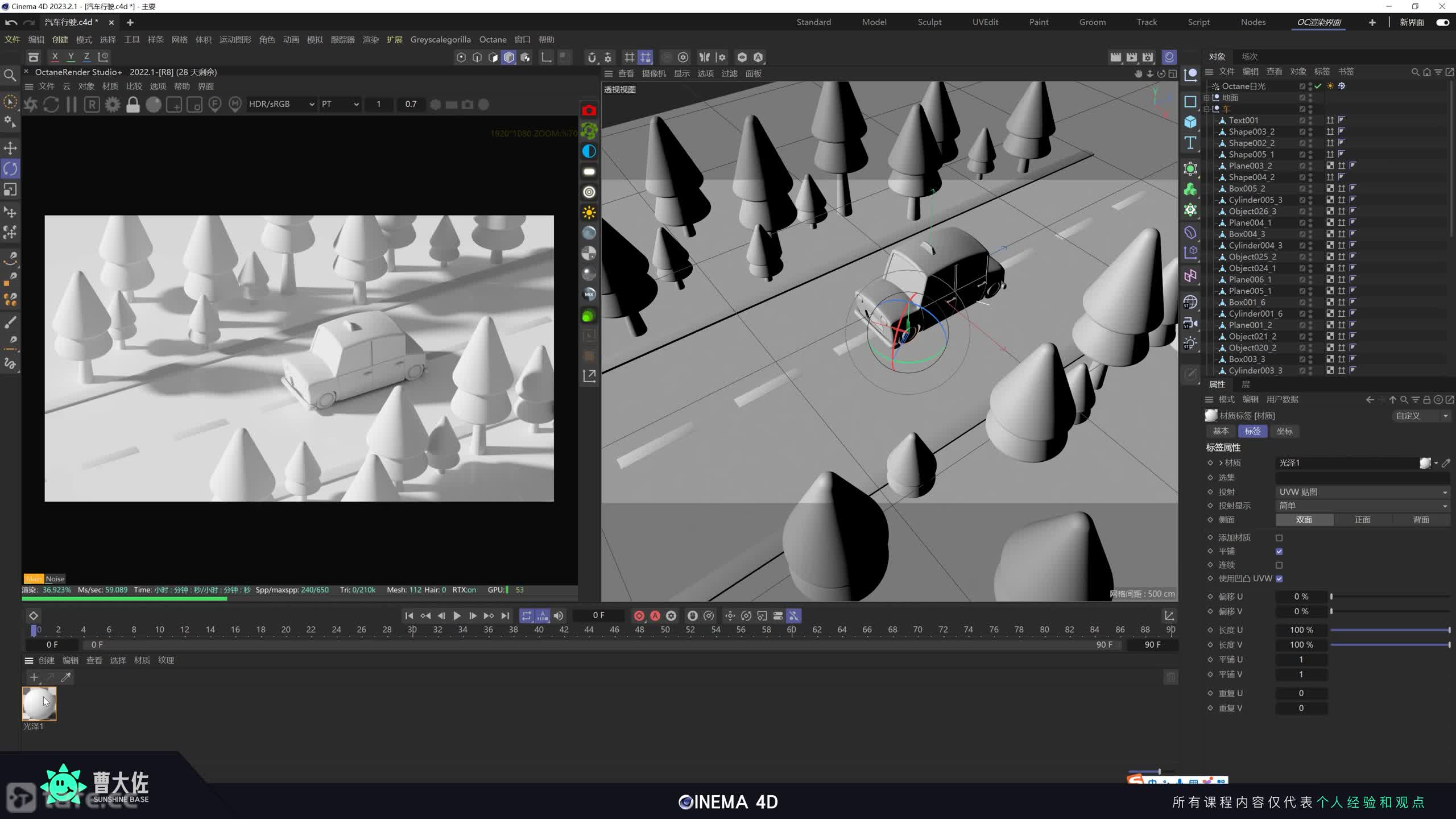Expand the 地面 object in tree
Screen dimensions: 1456x819
(x=1206, y=98)
